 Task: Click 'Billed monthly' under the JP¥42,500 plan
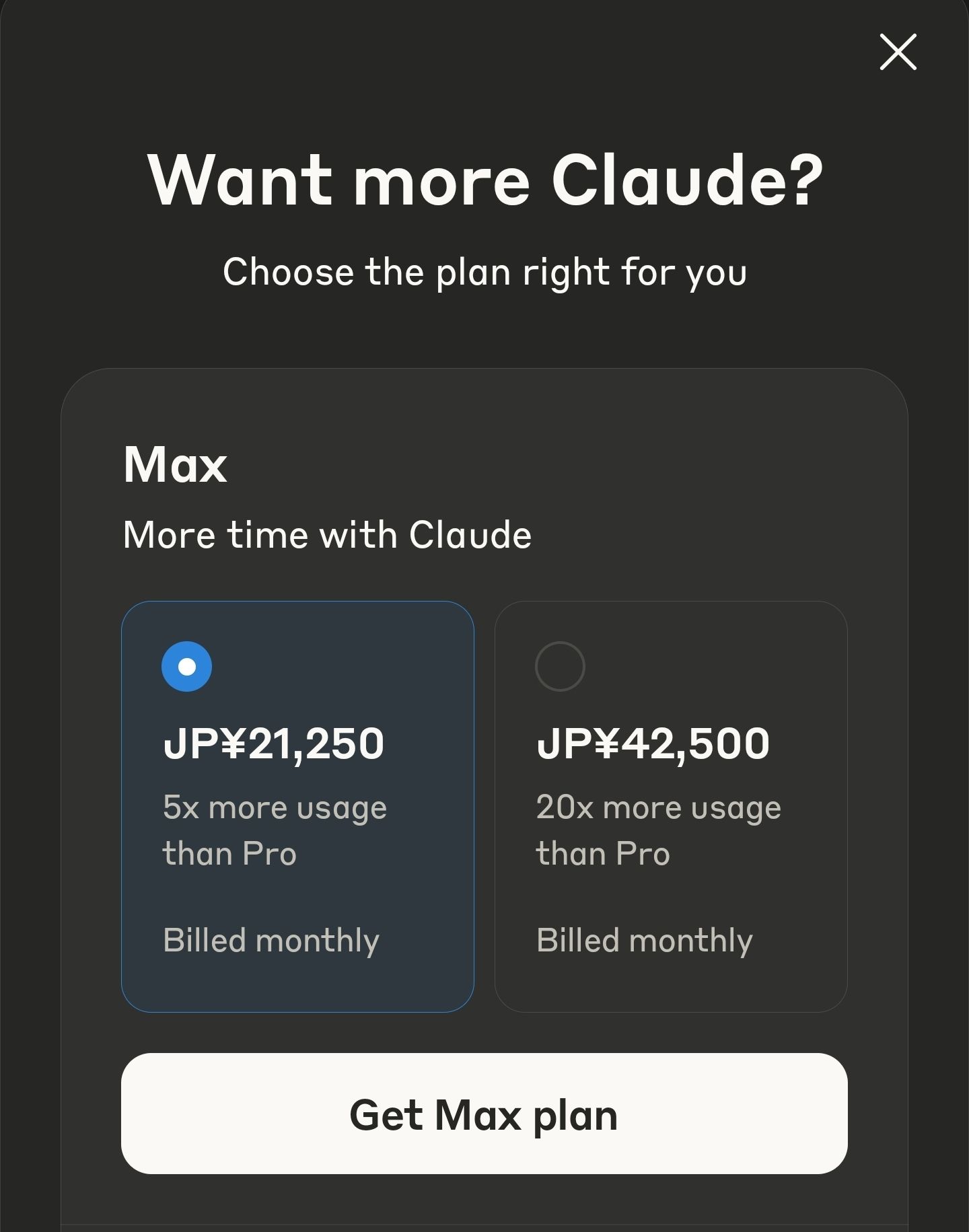click(x=645, y=940)
